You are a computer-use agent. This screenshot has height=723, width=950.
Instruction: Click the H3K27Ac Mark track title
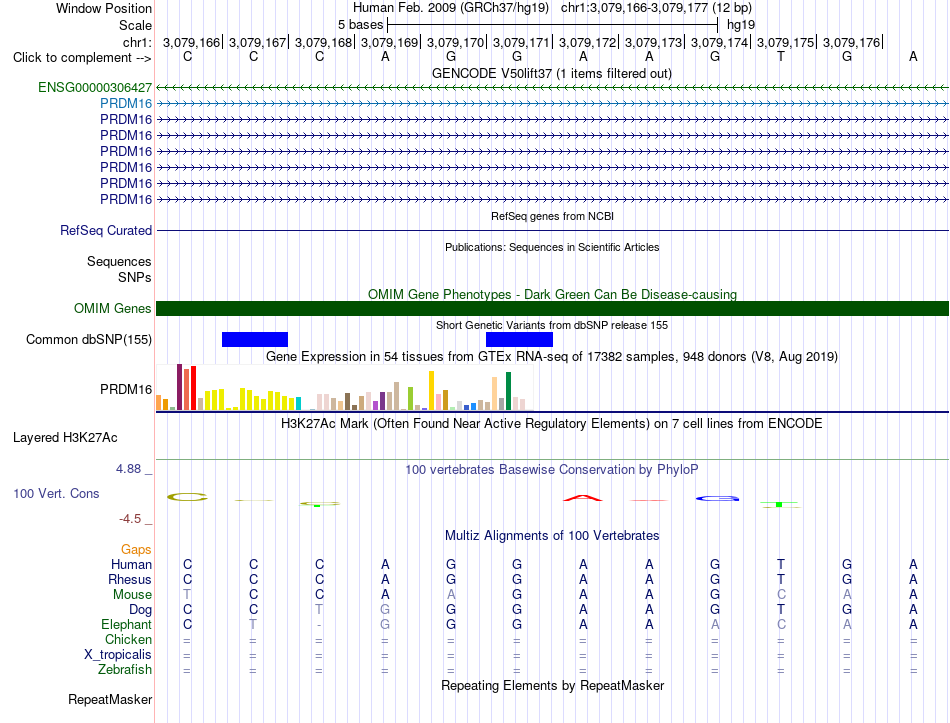[552, 424]
